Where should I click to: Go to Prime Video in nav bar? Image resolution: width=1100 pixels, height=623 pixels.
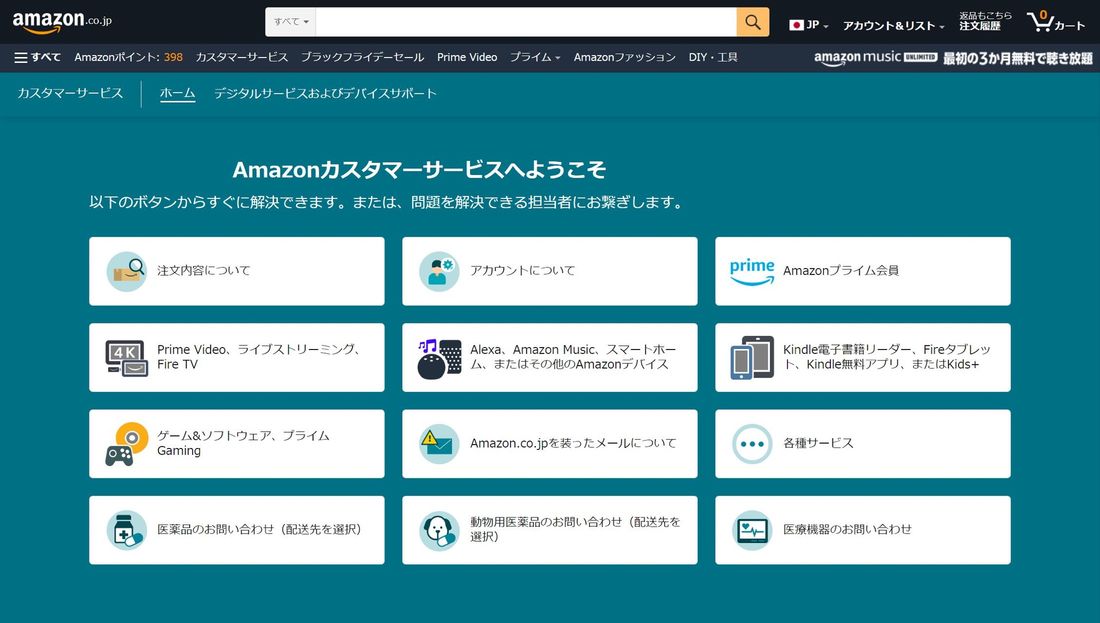(x=467, y=58)
